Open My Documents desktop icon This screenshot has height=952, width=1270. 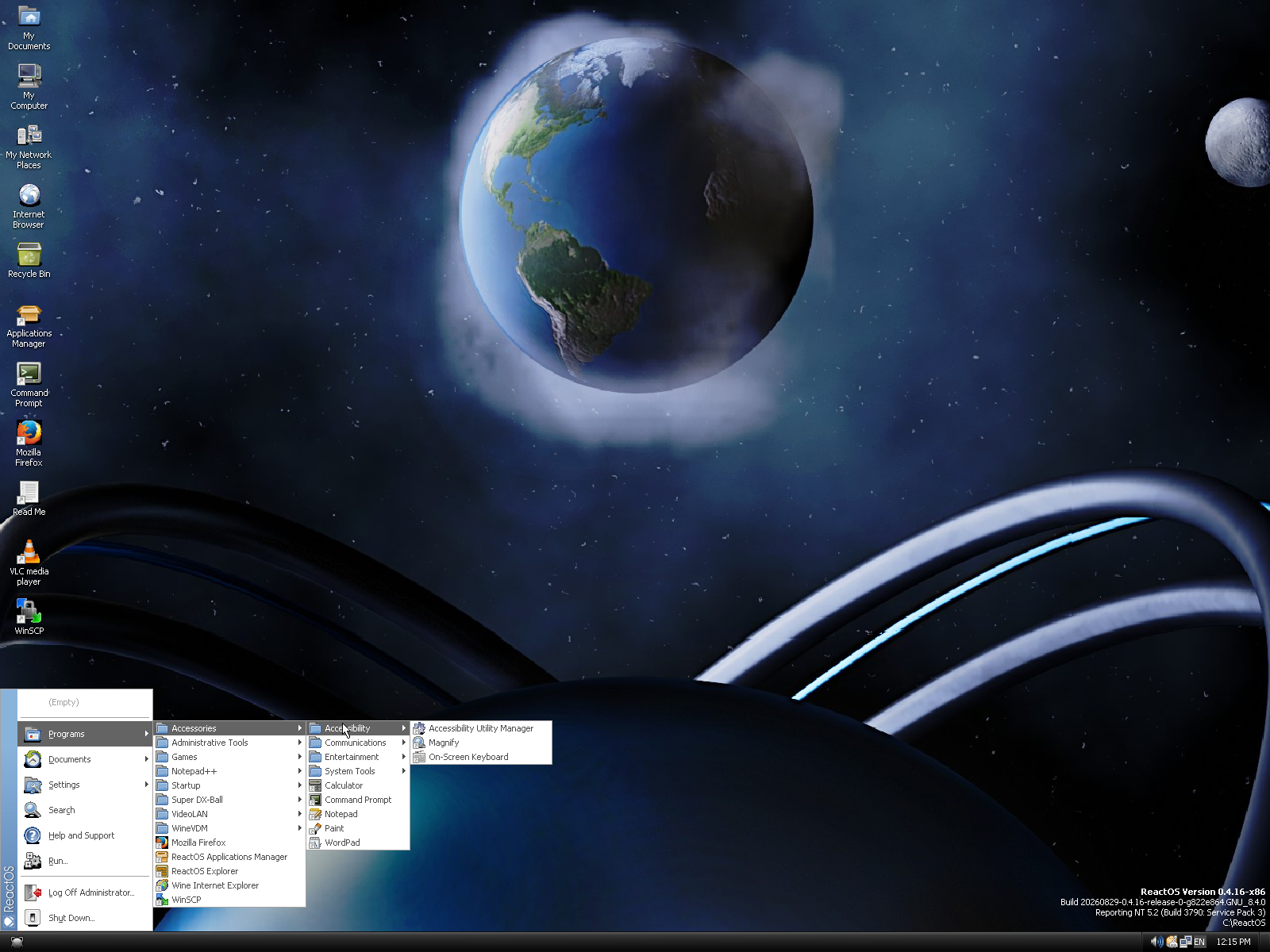point(29,29)
